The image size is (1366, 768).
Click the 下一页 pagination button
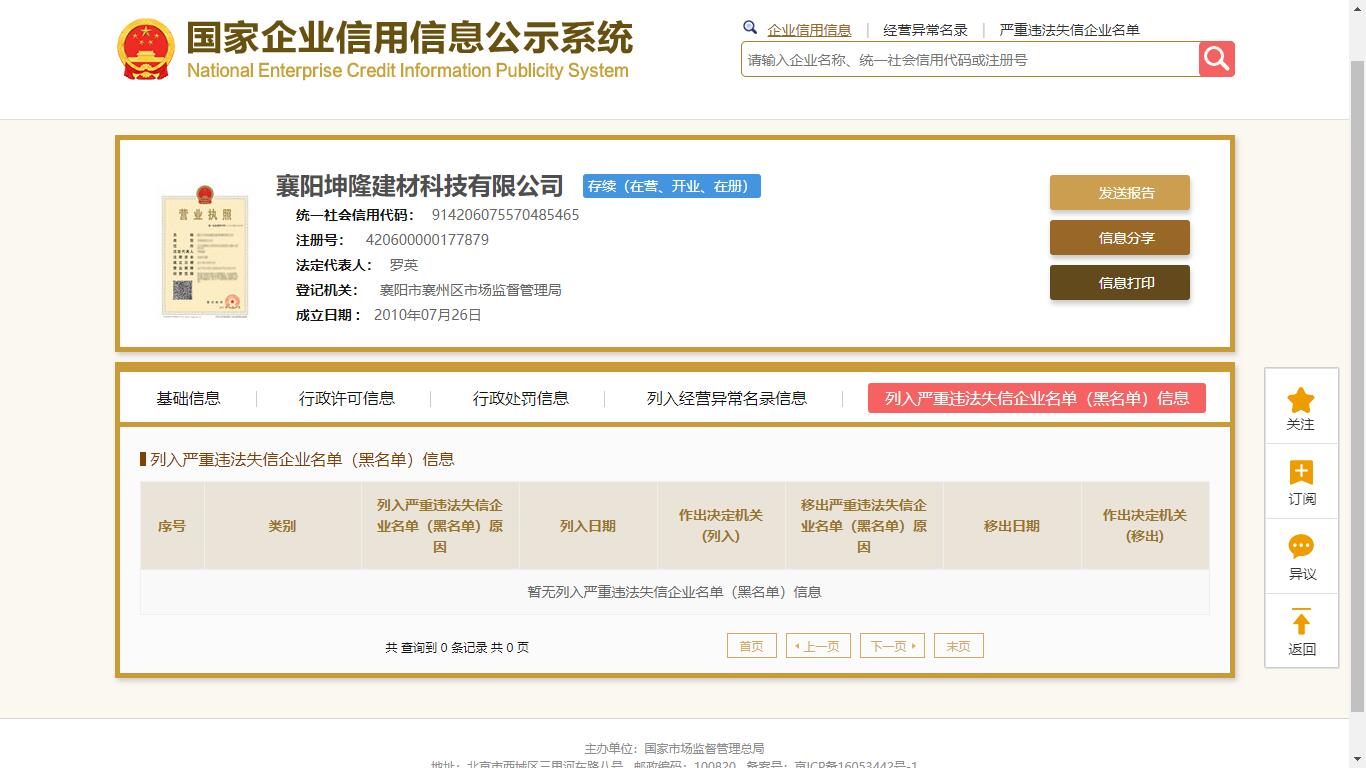[x=892, y=646]
